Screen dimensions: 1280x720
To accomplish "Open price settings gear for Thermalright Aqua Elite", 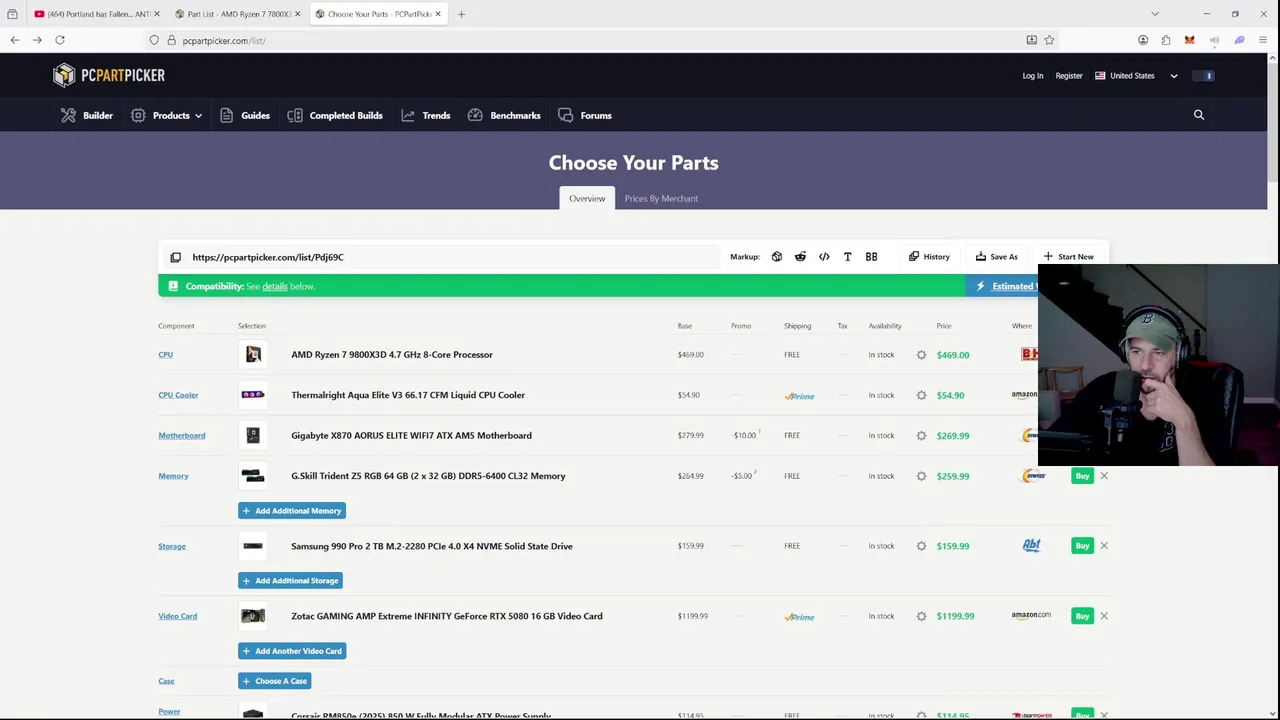I will 921,395.
